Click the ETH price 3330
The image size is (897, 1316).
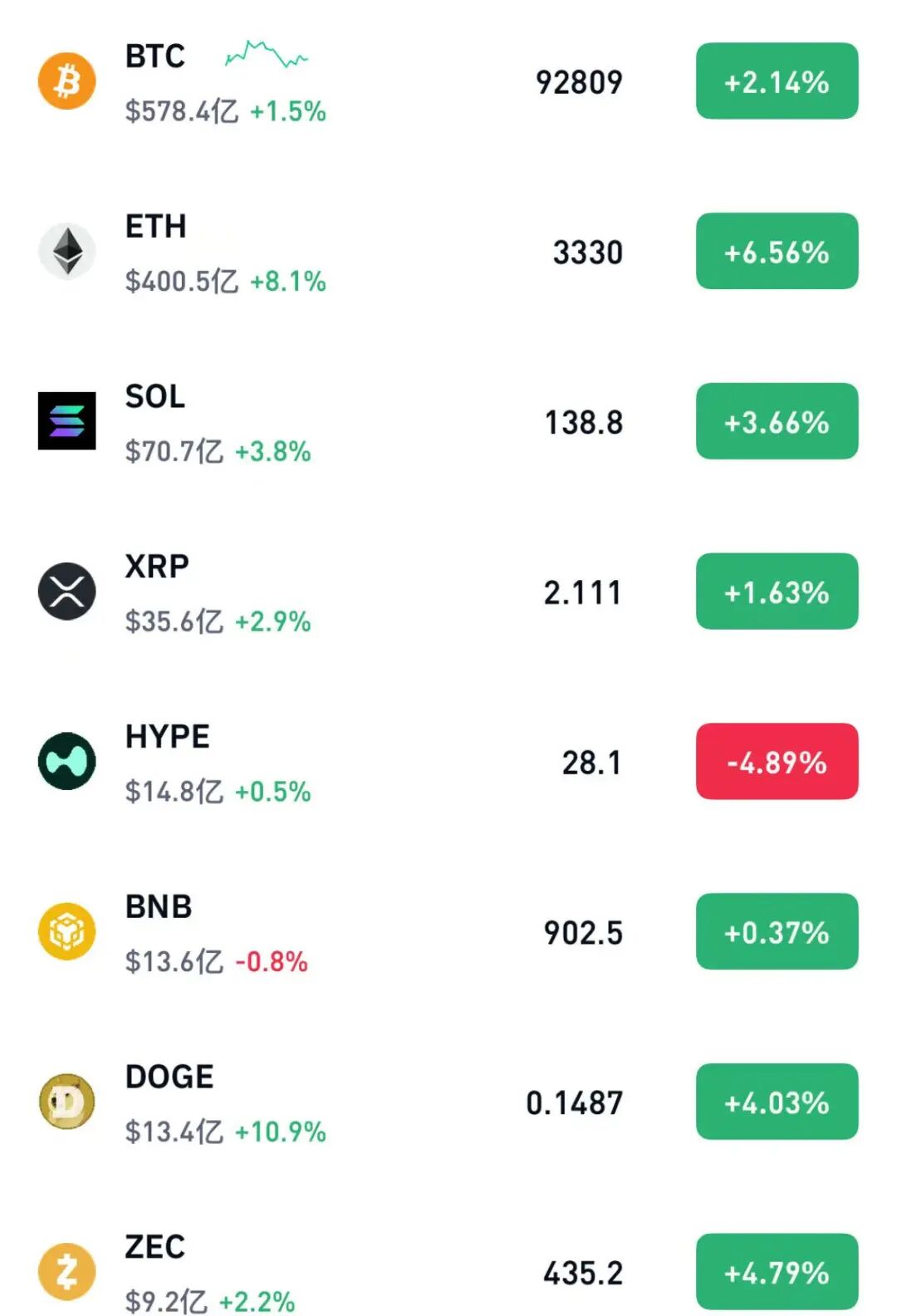pyautogui.click(x=587, y=253)
